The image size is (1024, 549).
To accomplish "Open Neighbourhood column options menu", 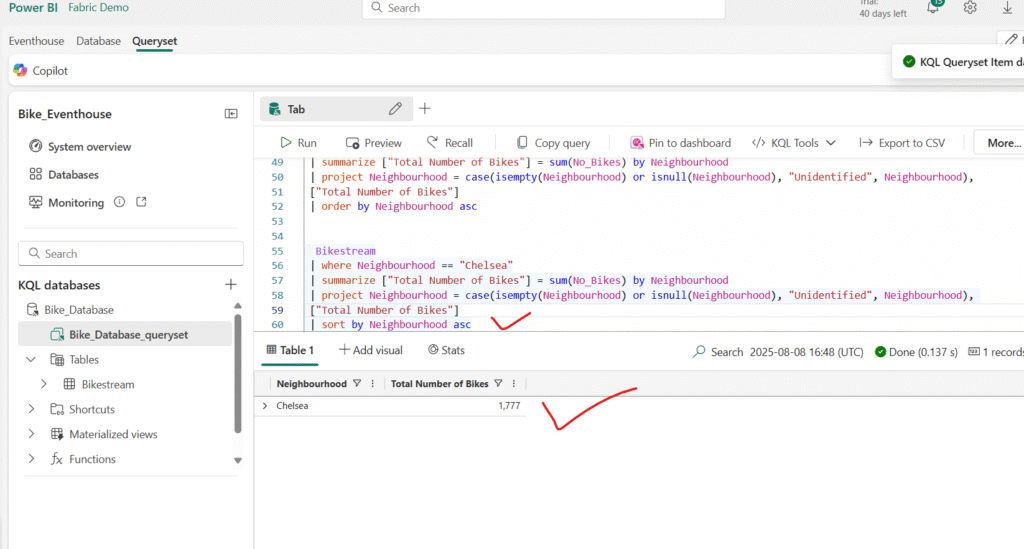I will tap(373, 383).
